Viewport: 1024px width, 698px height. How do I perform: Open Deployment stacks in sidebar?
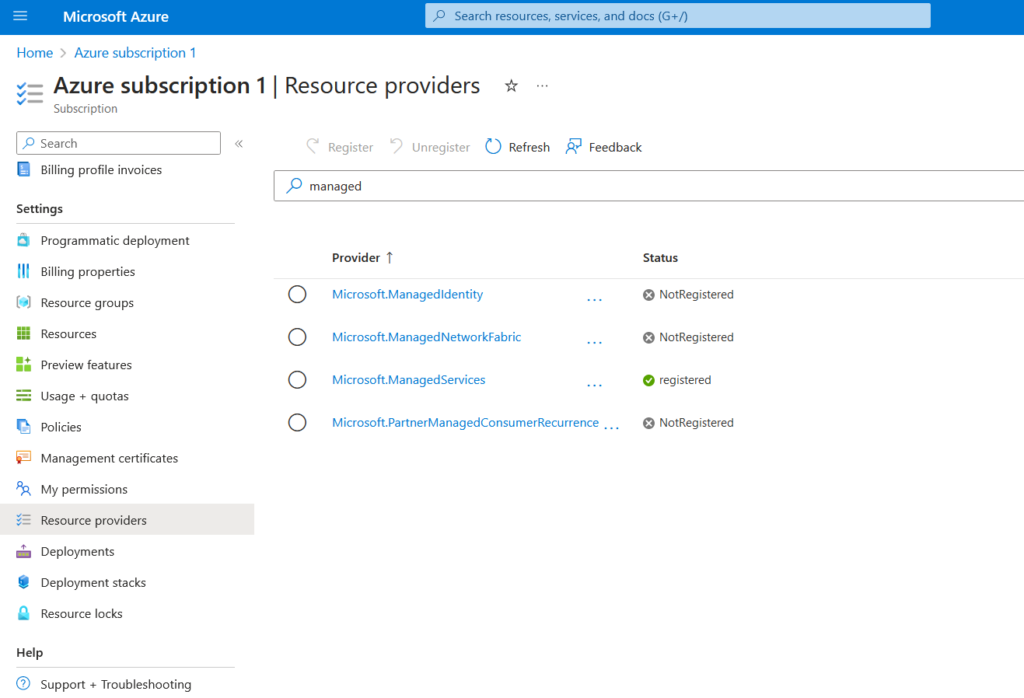93,582
